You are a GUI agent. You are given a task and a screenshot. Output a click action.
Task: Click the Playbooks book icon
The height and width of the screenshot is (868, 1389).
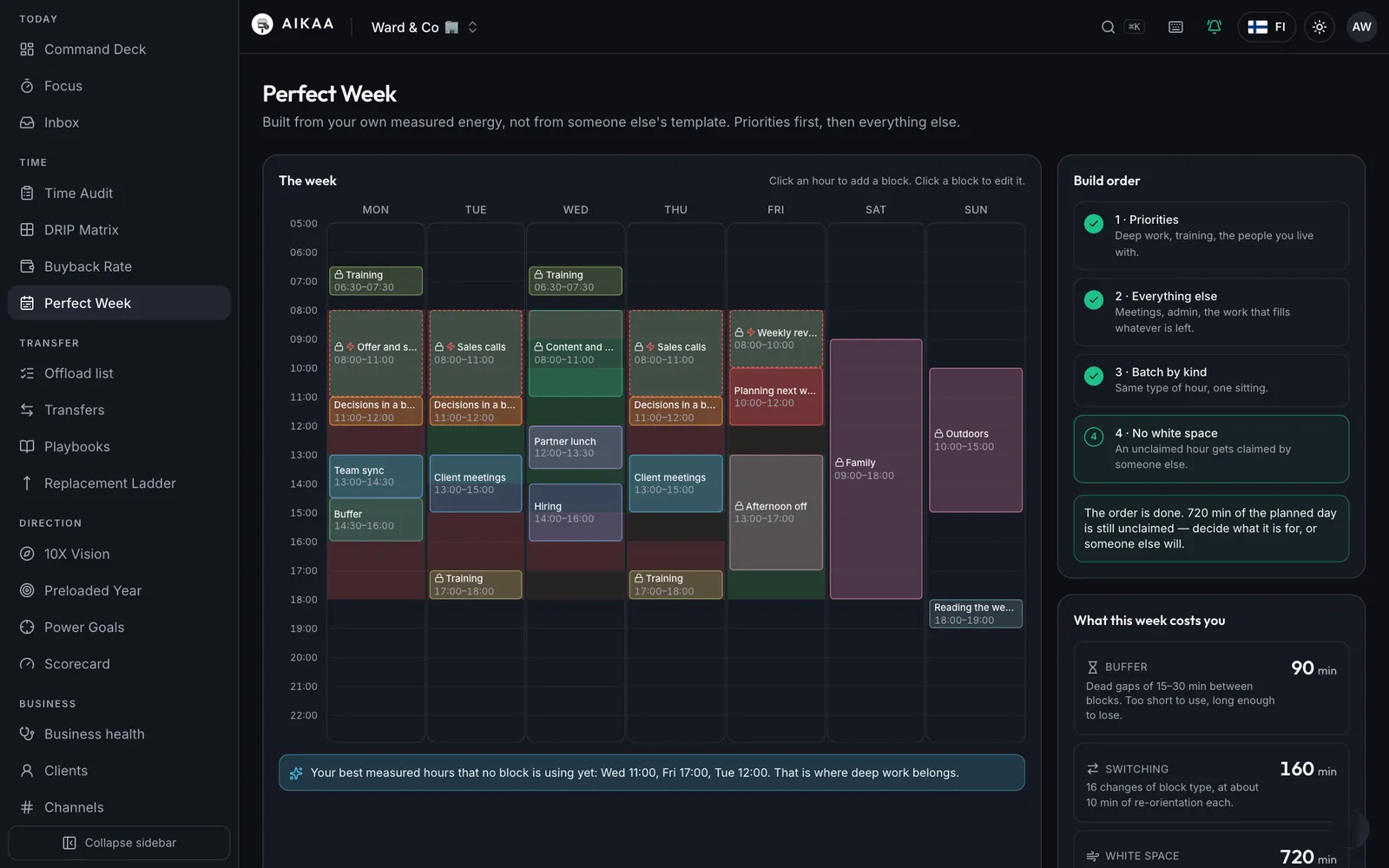[27, 446]
